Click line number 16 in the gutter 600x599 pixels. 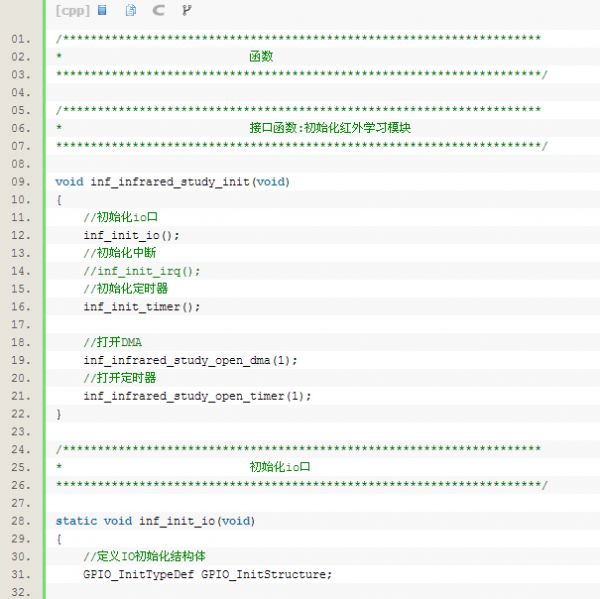(x=20, y=307)
